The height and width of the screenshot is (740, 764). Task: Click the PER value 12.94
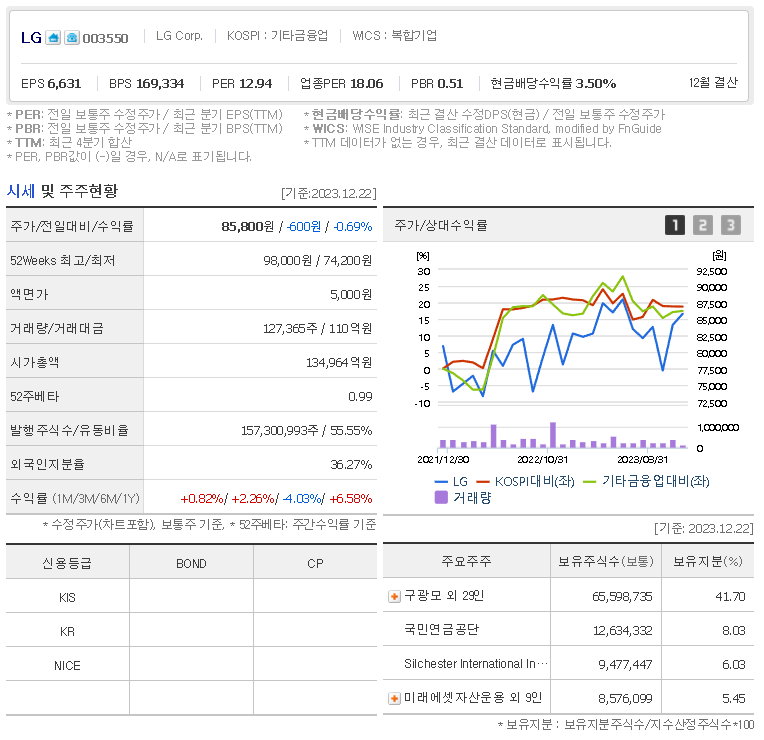(x=255, y=84)
